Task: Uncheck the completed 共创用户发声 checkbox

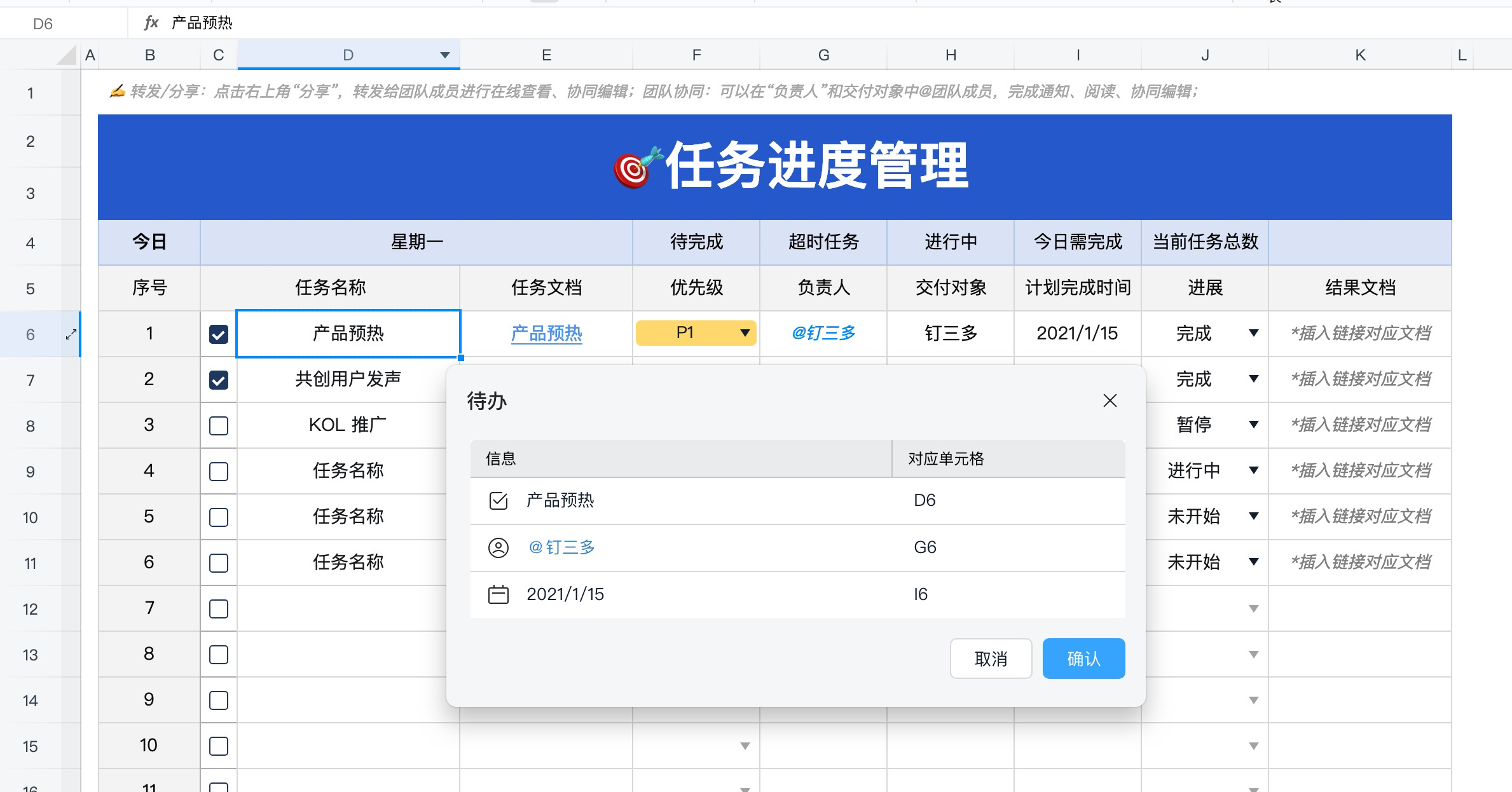Action: click(x=218, y=379)
